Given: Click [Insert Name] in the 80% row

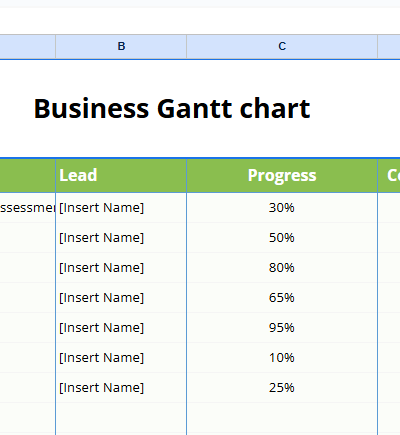Looking at the screenshot, I should point(101,268).
